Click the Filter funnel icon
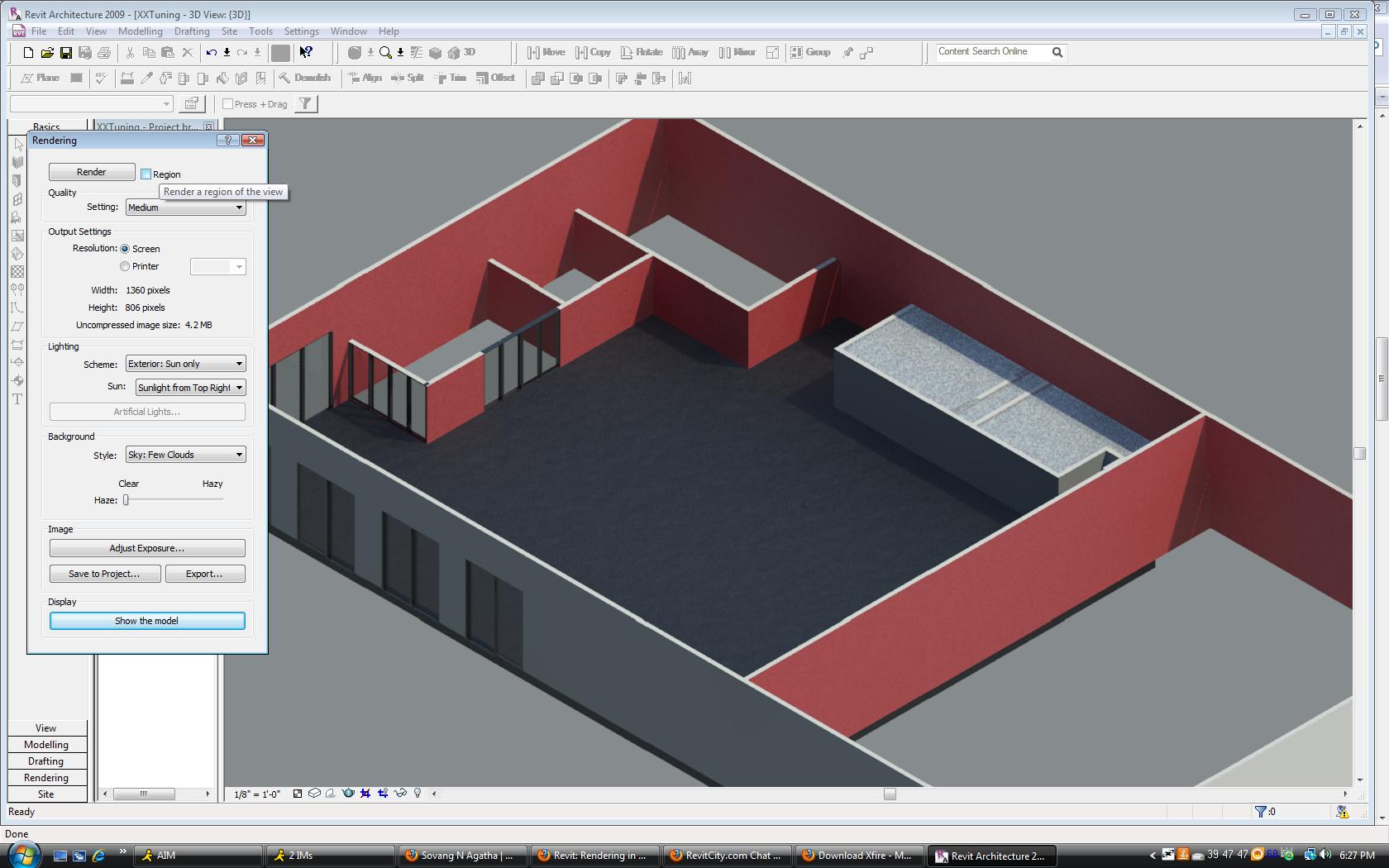This screenshot has width=1389, height=868. click(x=306, y=104)
